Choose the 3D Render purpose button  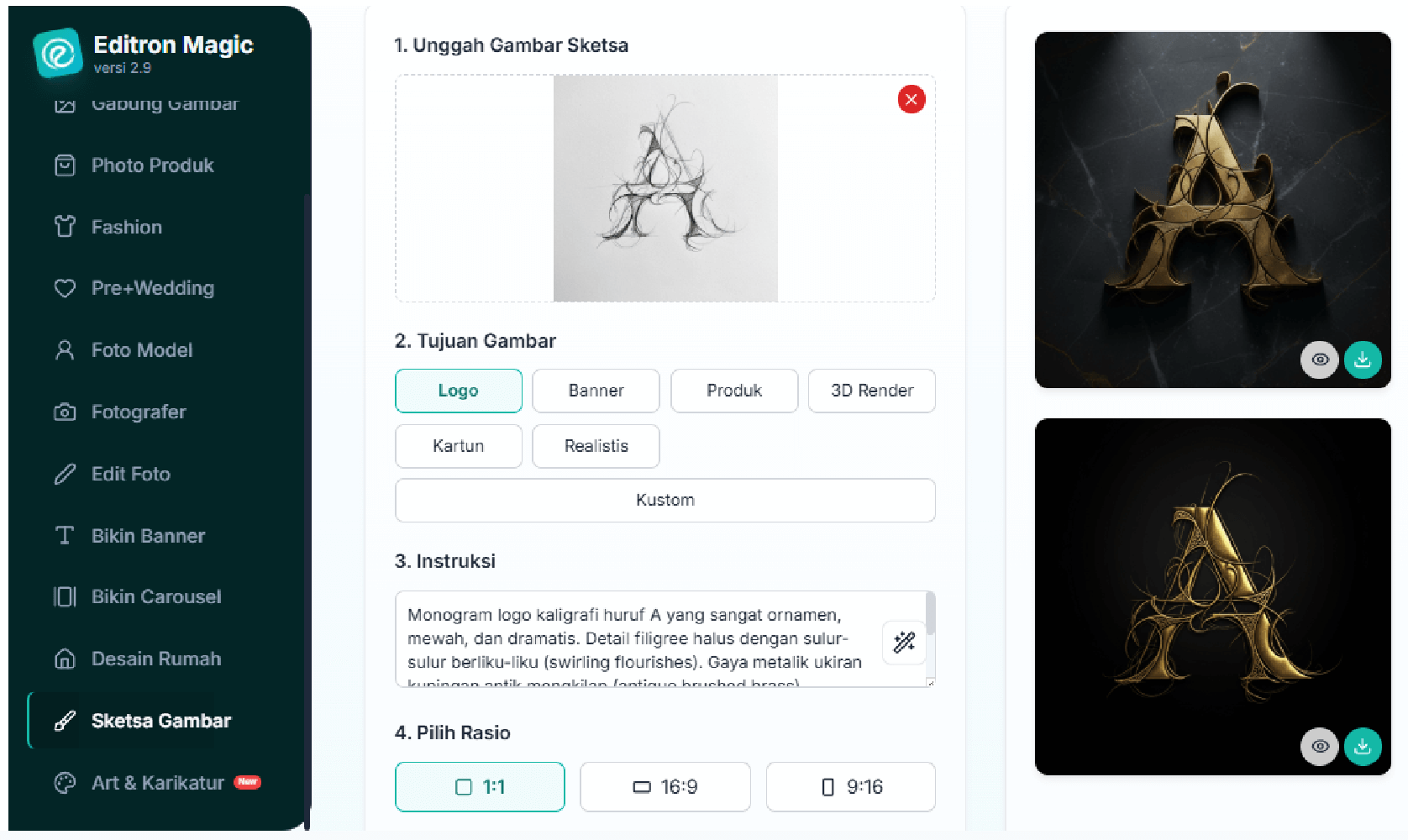click(871, 391)
